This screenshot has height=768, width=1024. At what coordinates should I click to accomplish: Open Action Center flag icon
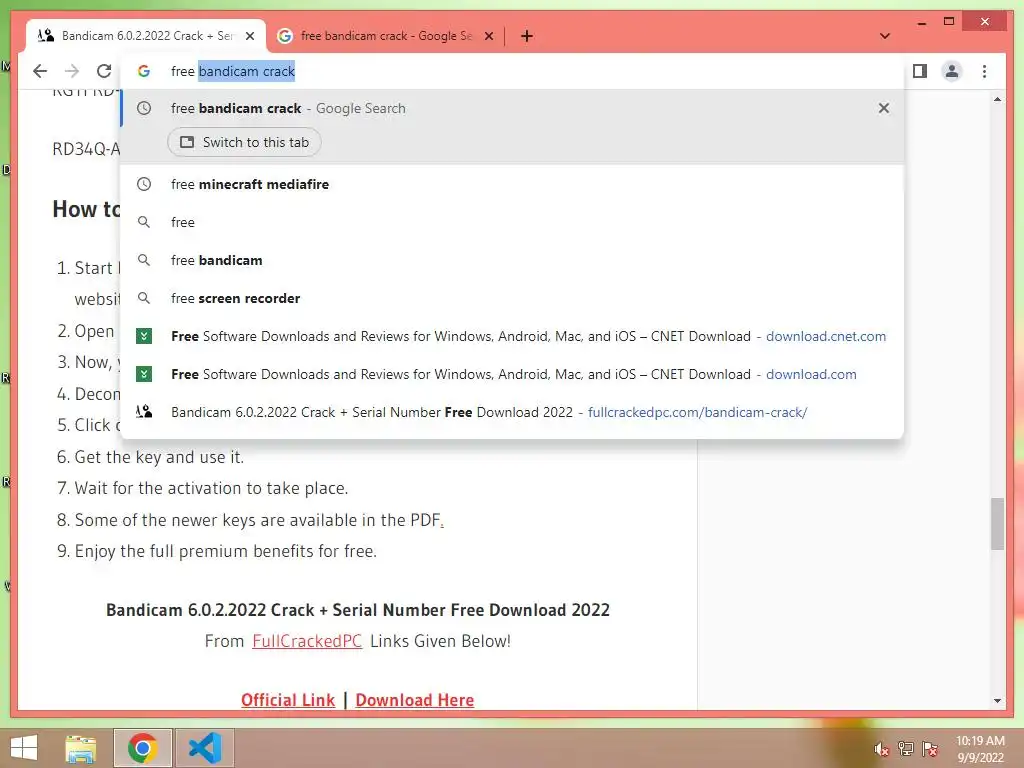(930, 749)
